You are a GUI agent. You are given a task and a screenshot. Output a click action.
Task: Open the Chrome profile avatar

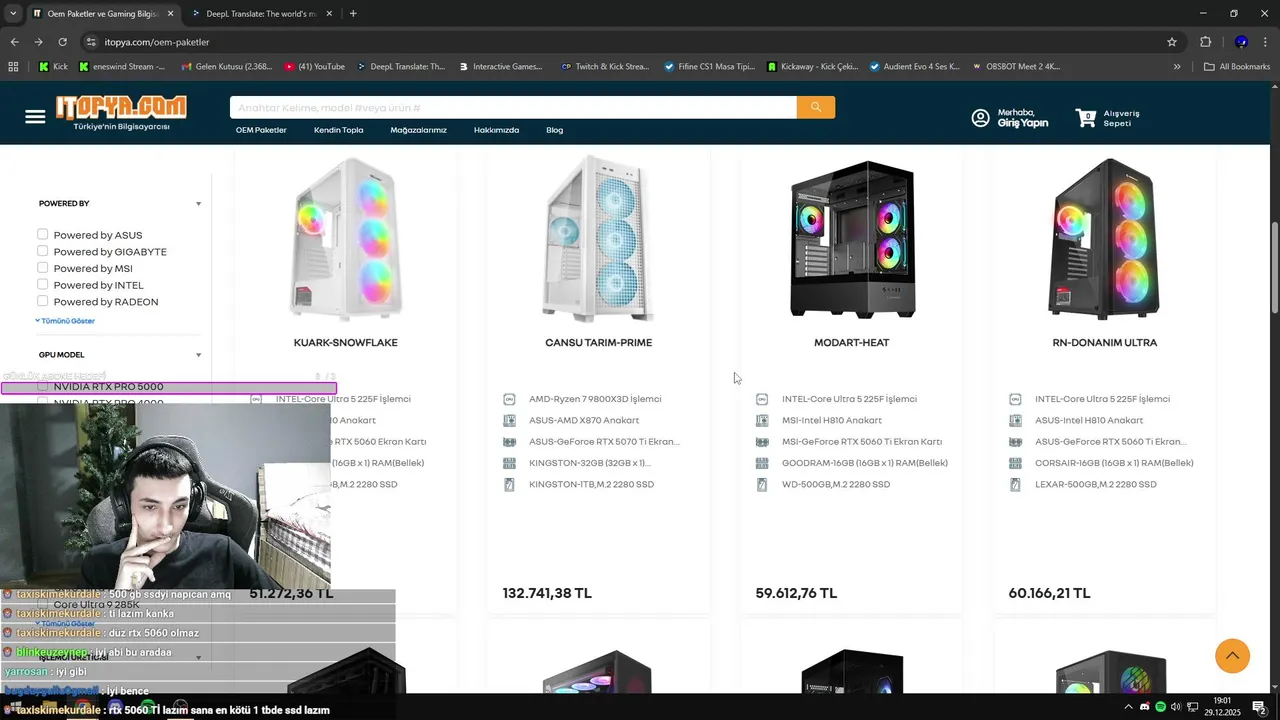click(1241, 42)
